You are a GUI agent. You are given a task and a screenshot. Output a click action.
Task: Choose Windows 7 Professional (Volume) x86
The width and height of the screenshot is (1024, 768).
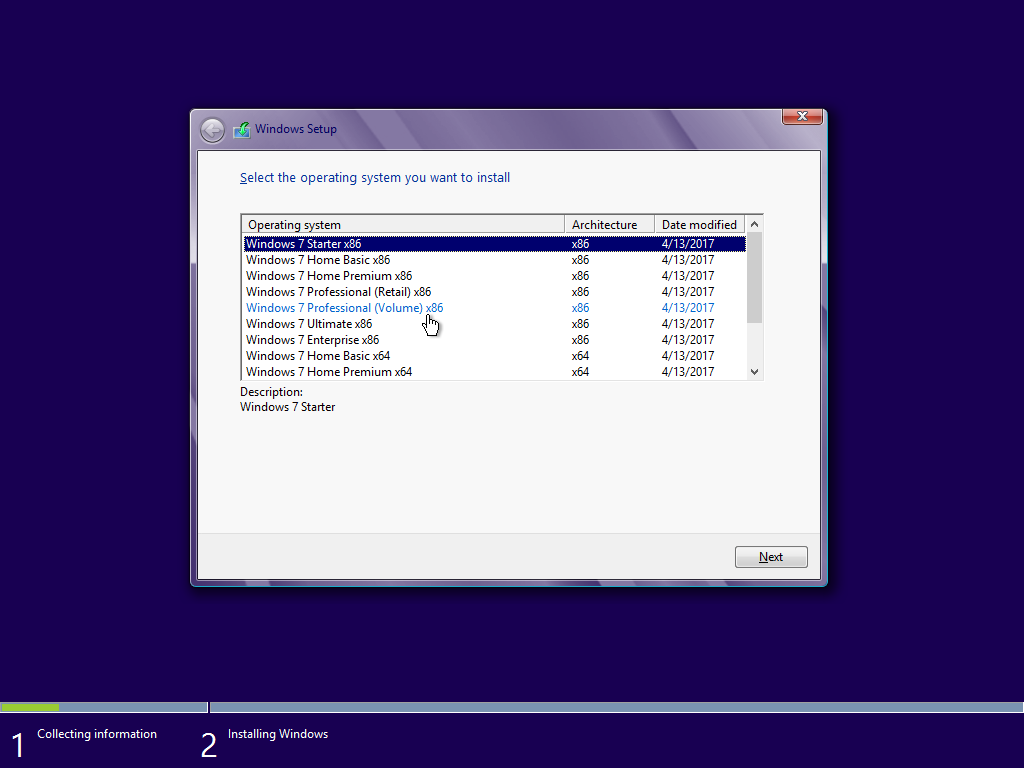[494, 308]
